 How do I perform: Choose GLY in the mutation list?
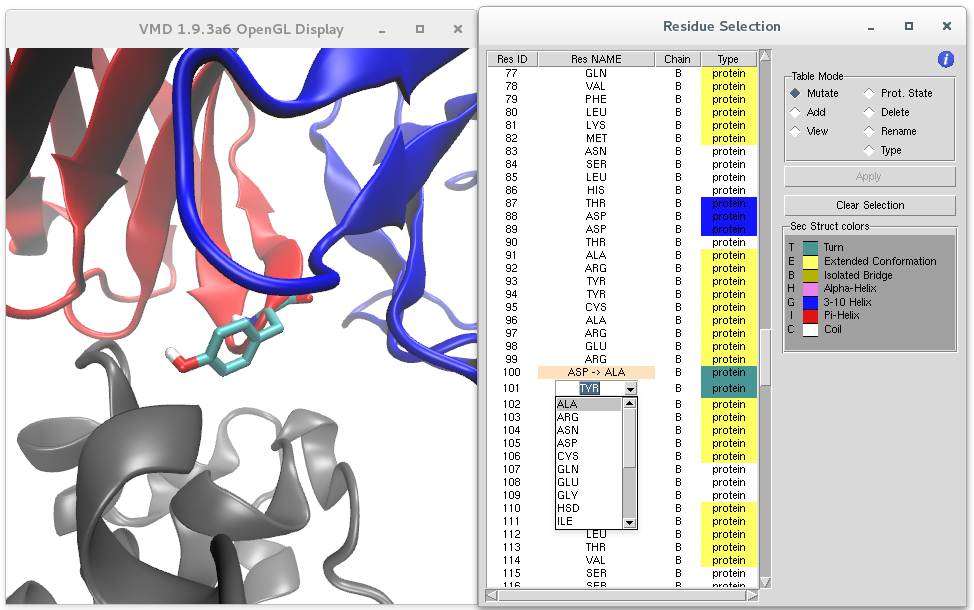567,495
